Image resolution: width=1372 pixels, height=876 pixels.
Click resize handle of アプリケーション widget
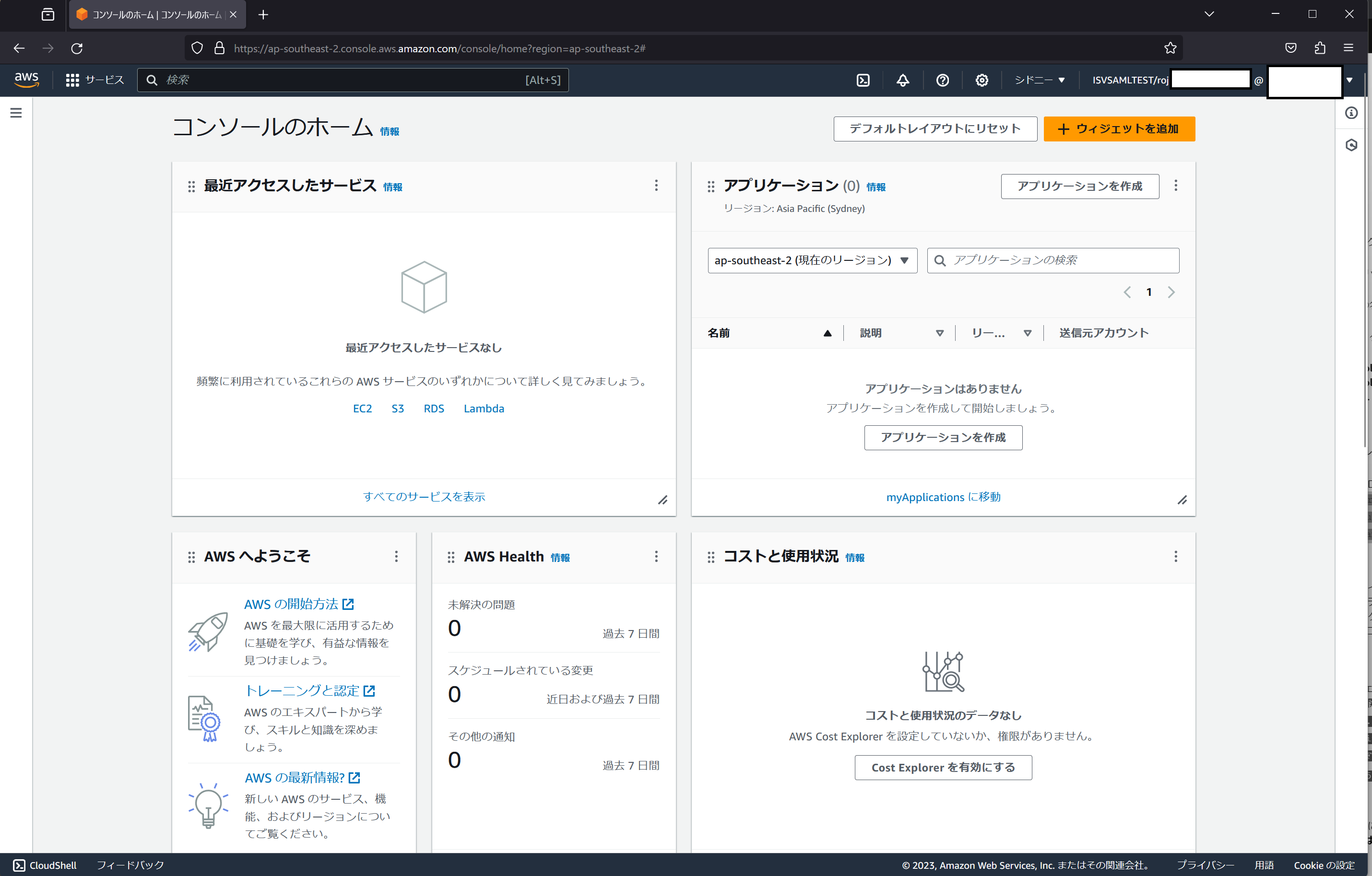coord(1182,500)
